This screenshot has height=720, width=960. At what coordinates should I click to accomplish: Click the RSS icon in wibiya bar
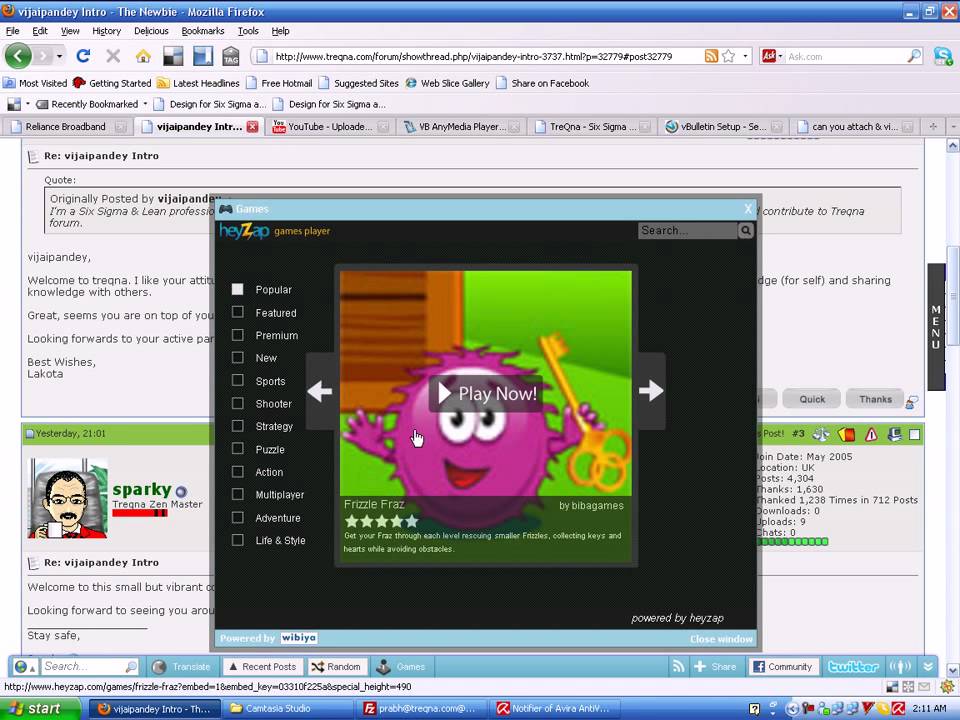[678, 667]
